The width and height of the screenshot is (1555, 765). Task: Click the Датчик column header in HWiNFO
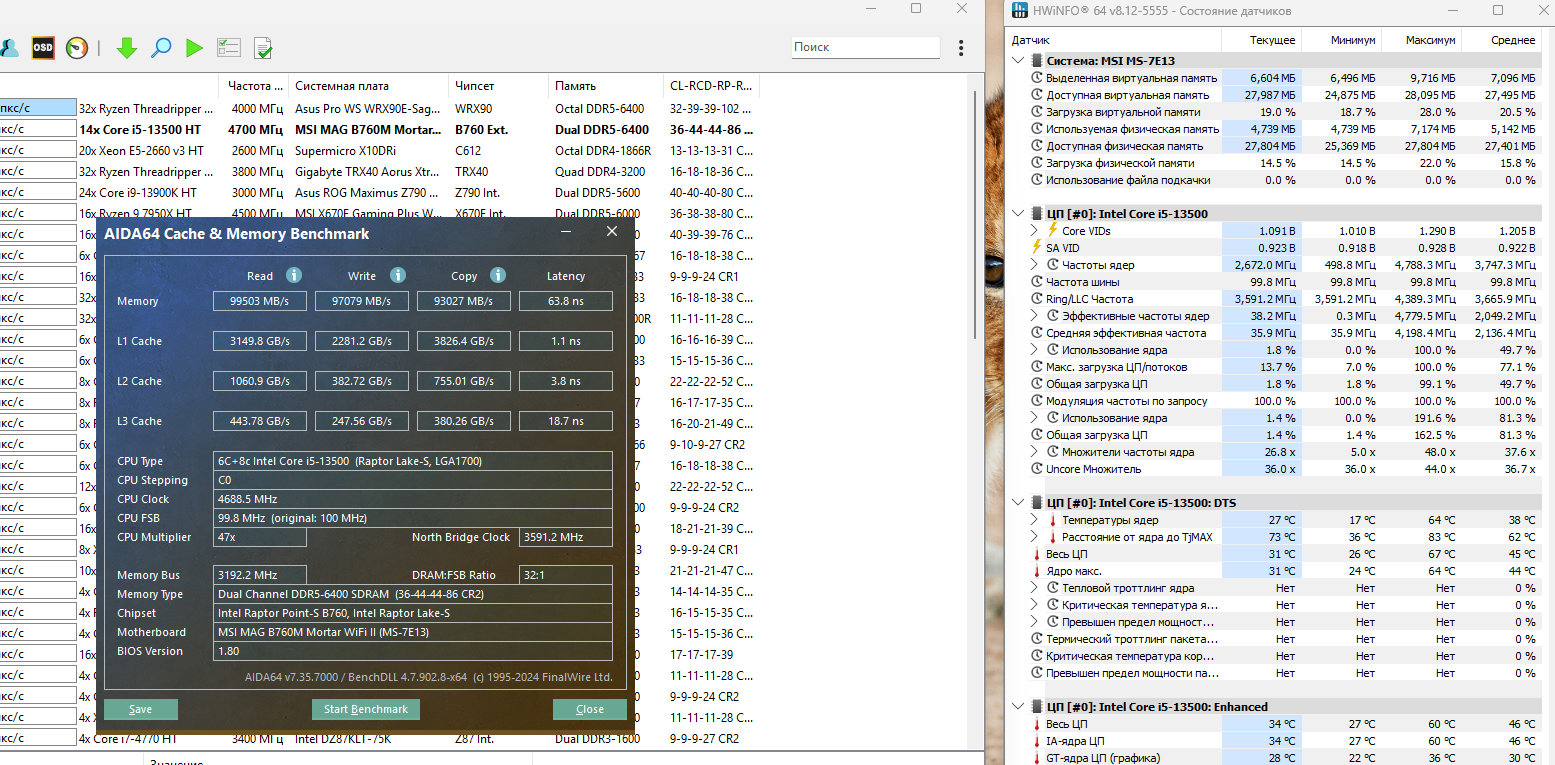pyautogui.click(x=1114, y=40)
